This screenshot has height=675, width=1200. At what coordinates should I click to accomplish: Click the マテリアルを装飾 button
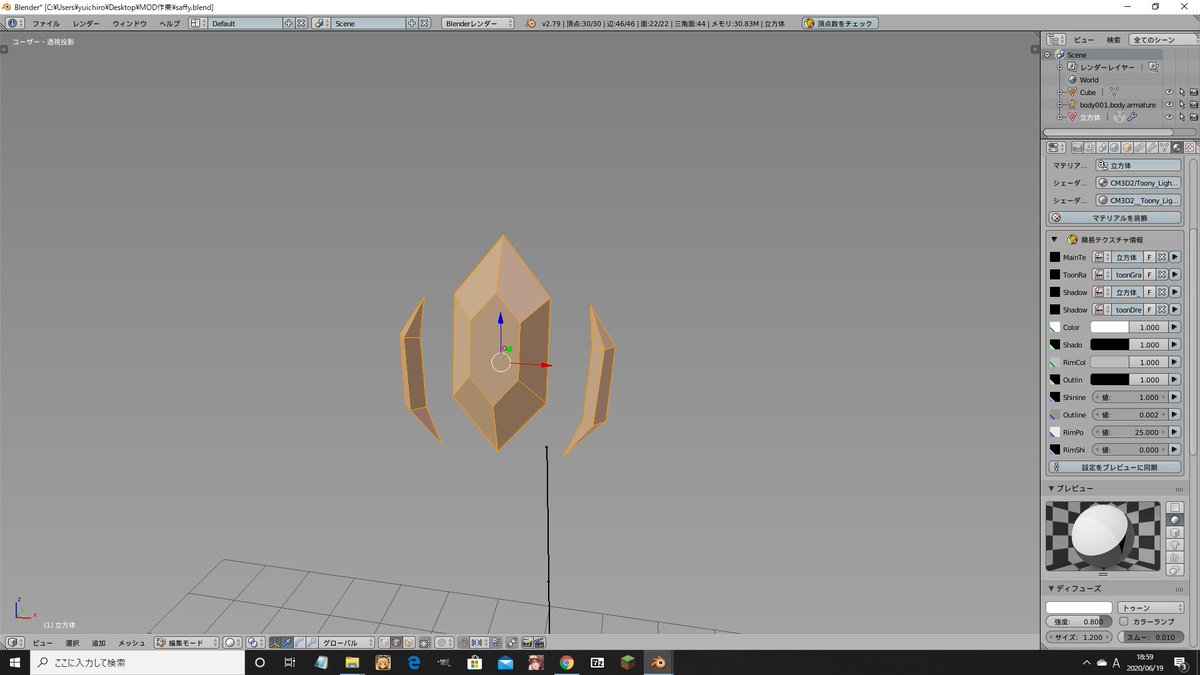(1114, 217)
